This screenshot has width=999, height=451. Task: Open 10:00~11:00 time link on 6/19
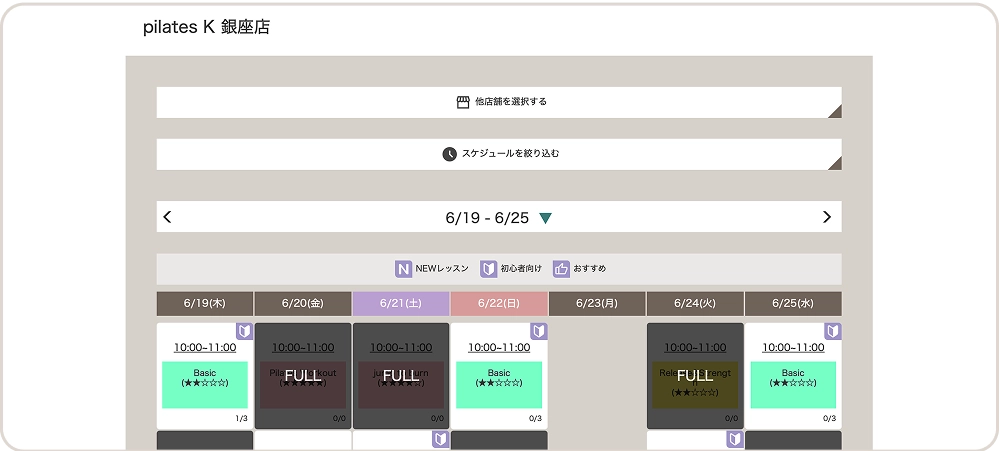click(x=205, y=348)
